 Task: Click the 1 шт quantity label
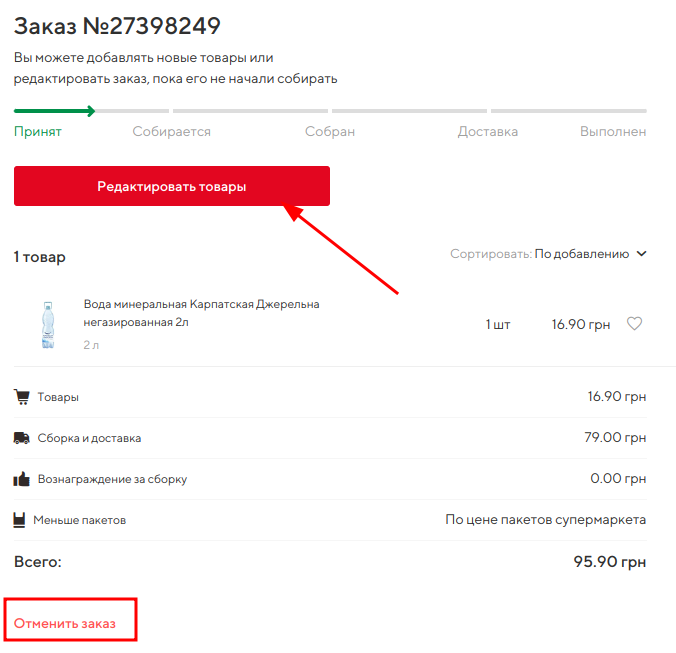(498, 325)
